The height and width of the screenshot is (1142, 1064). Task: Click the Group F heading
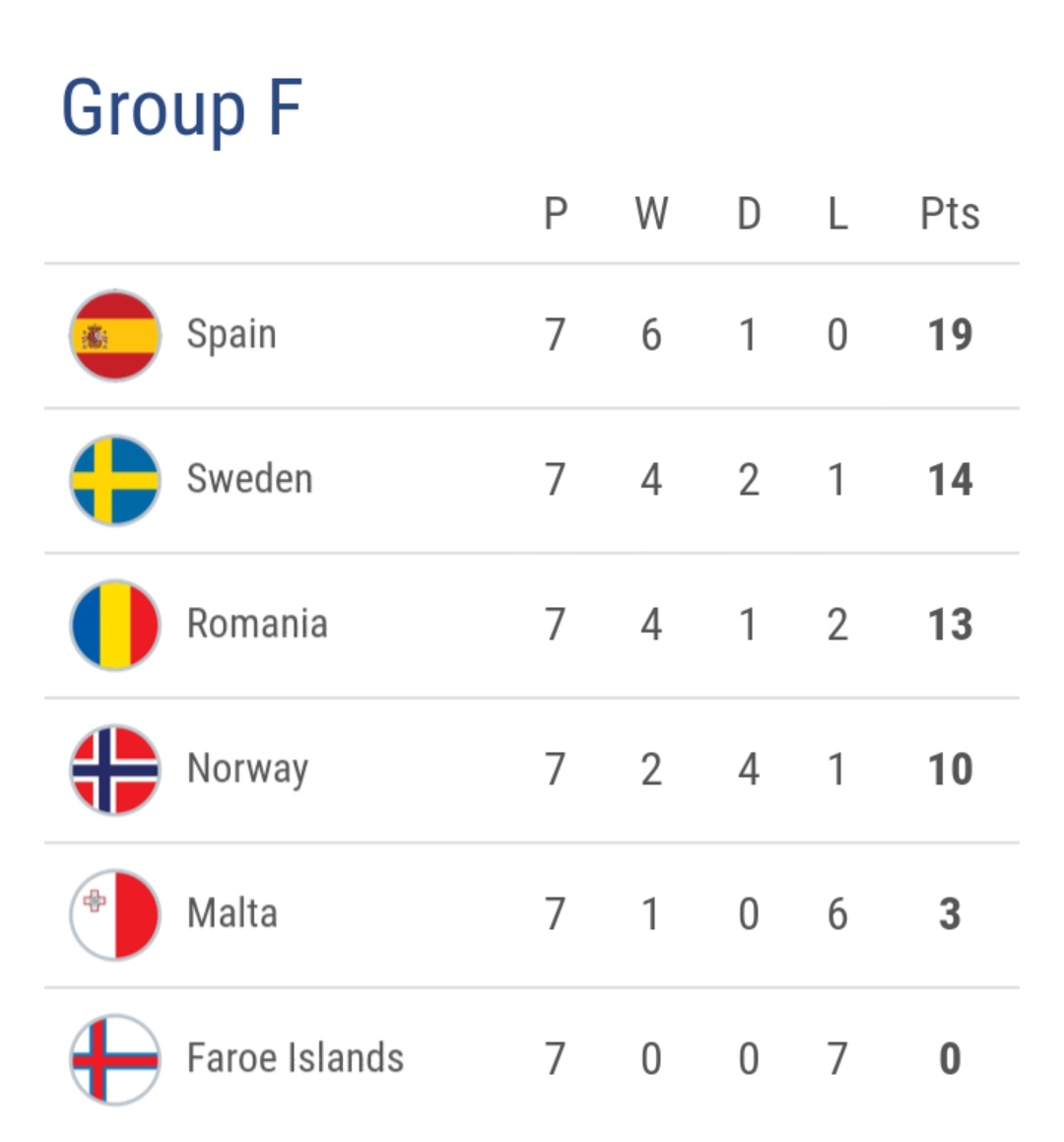click(x=181, y=108)
